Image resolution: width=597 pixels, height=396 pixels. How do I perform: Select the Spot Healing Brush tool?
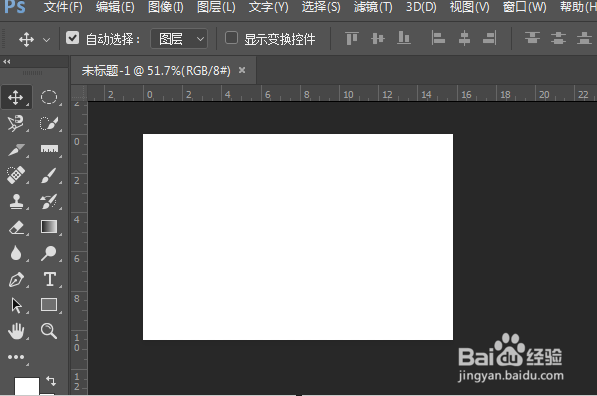coord(16,176)
